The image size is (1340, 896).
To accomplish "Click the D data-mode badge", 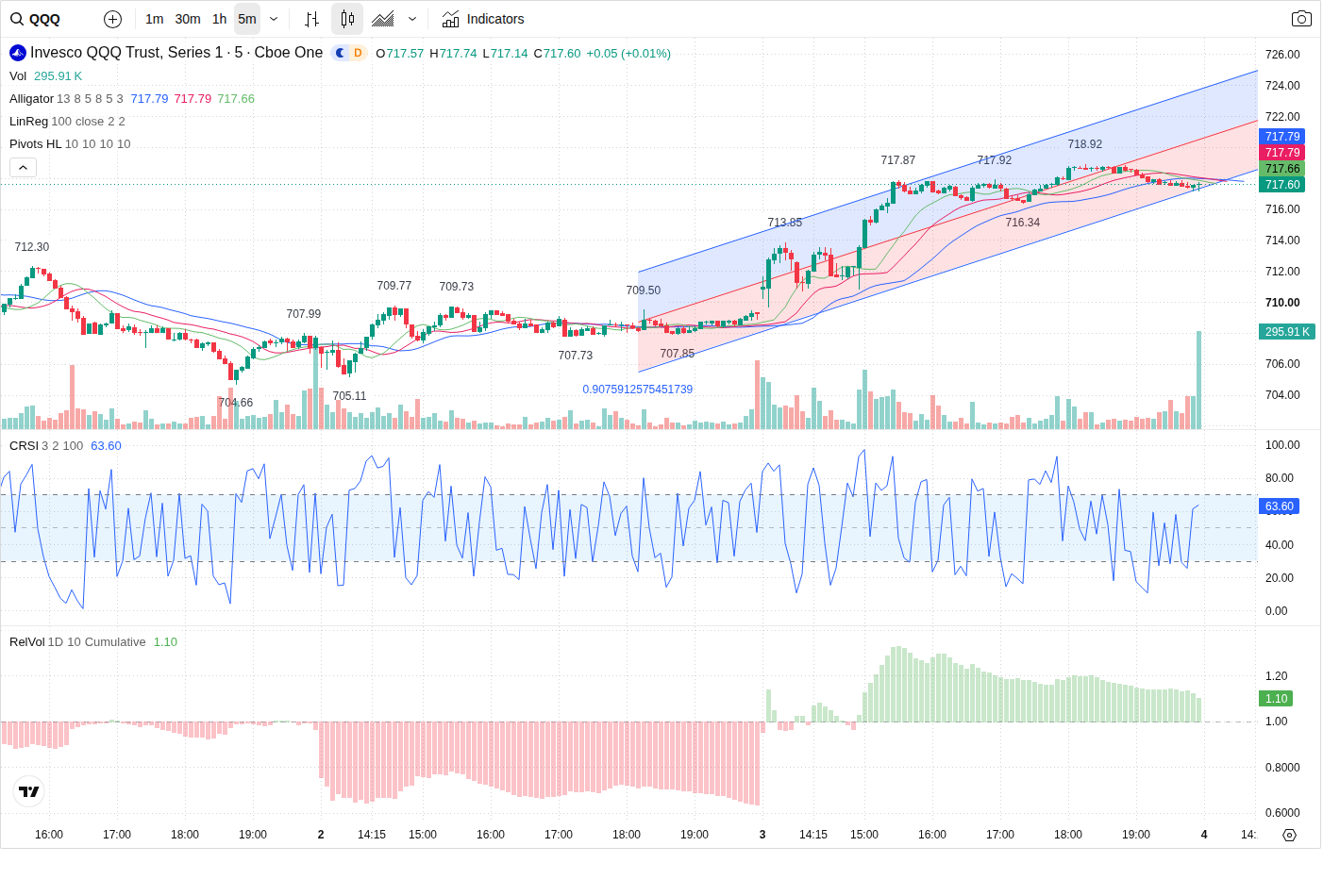I will tap(358, 53).
